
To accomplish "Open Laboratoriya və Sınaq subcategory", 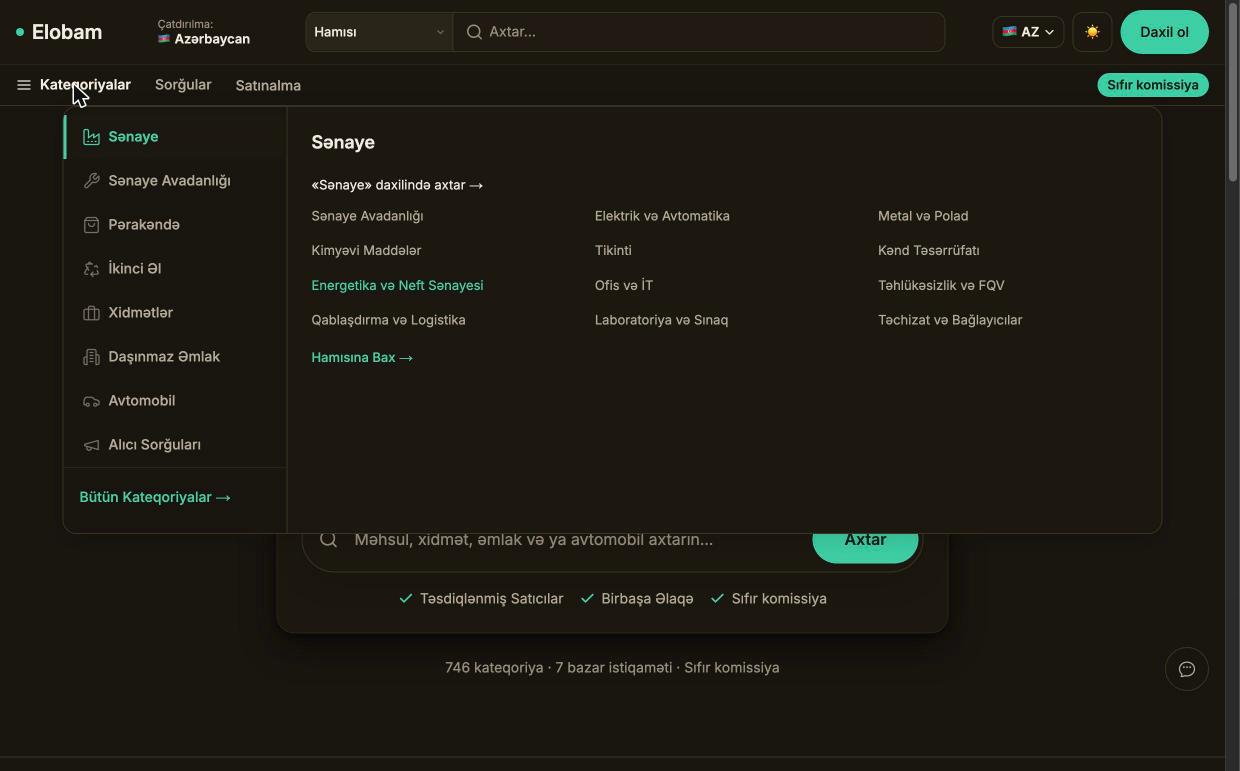I will tap(661, 320).
